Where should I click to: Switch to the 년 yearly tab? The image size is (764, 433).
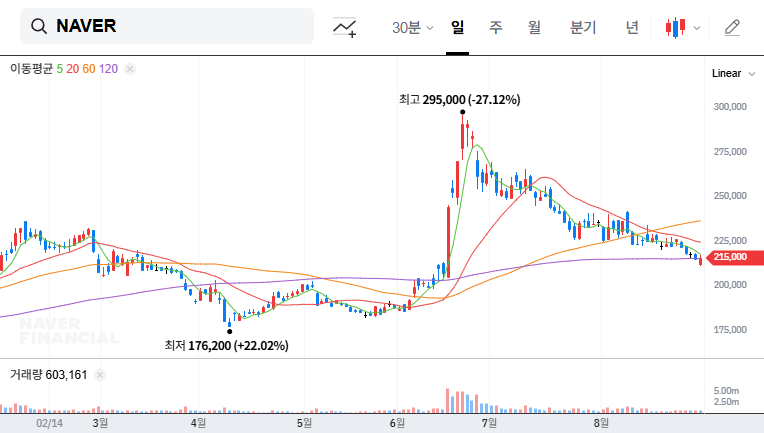point(632,27)
